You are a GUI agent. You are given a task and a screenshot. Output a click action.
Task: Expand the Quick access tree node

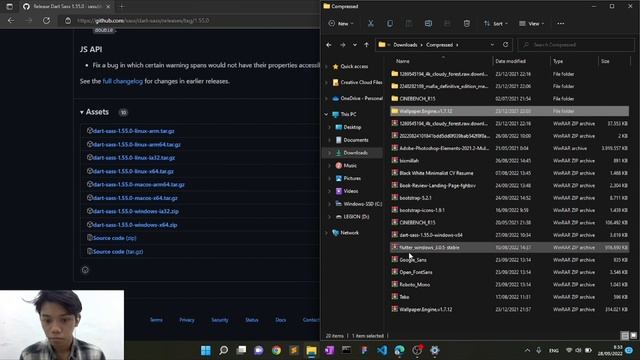[326, 67]
